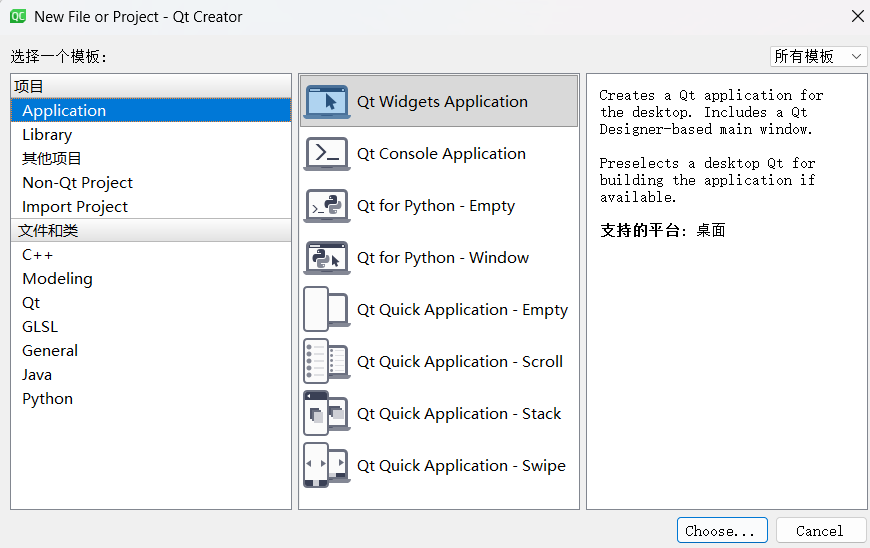870x548 pixels.
Task: Click the 支持的平台 supported platforms line
Action: (662, 230)
